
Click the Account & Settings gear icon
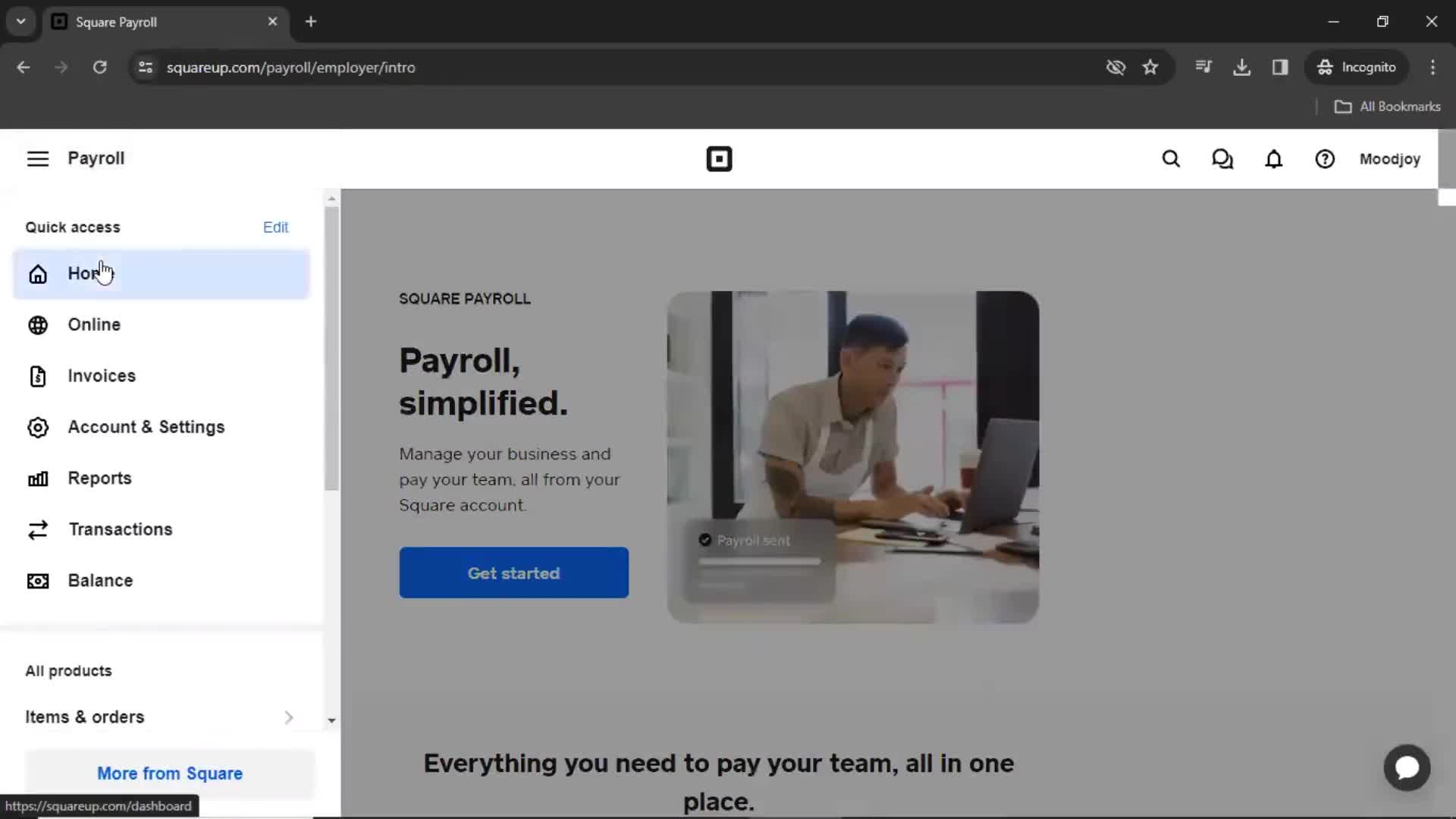37,427
